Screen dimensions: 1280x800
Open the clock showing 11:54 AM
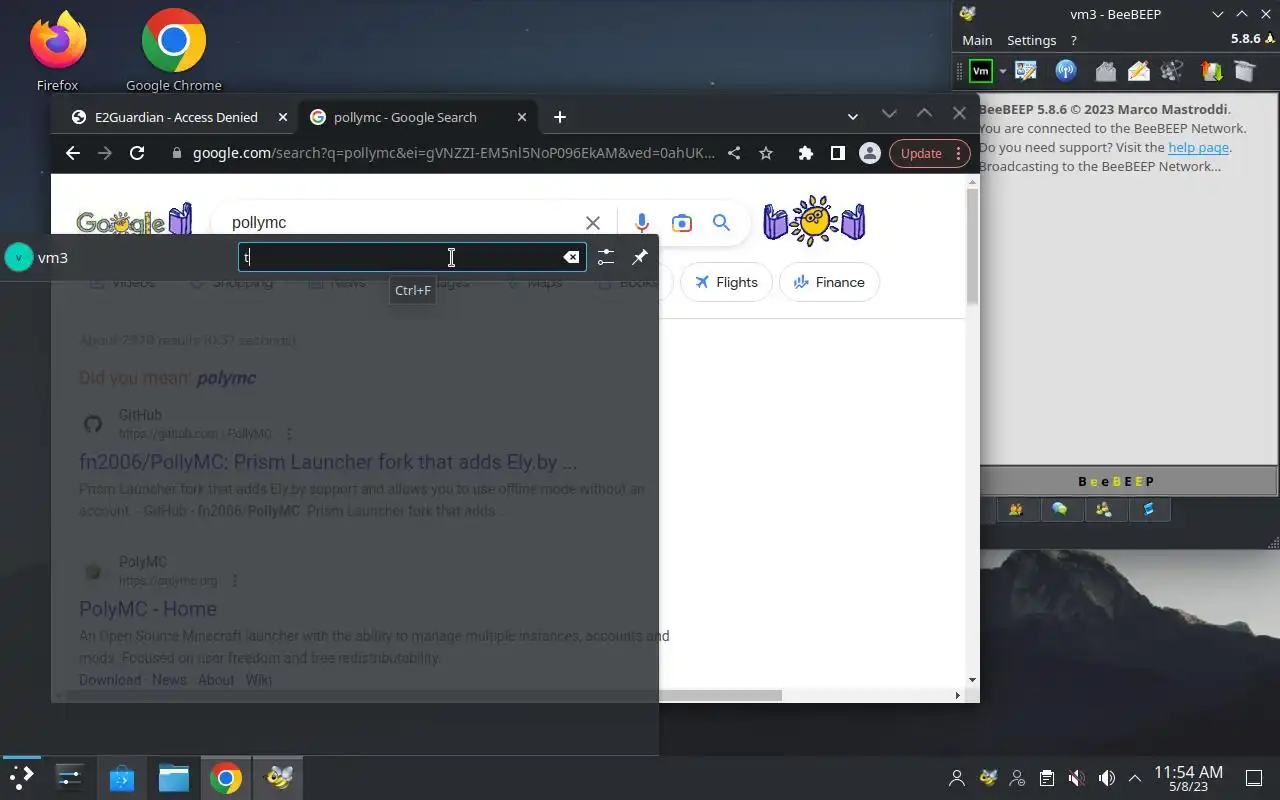click(1188, 778)
